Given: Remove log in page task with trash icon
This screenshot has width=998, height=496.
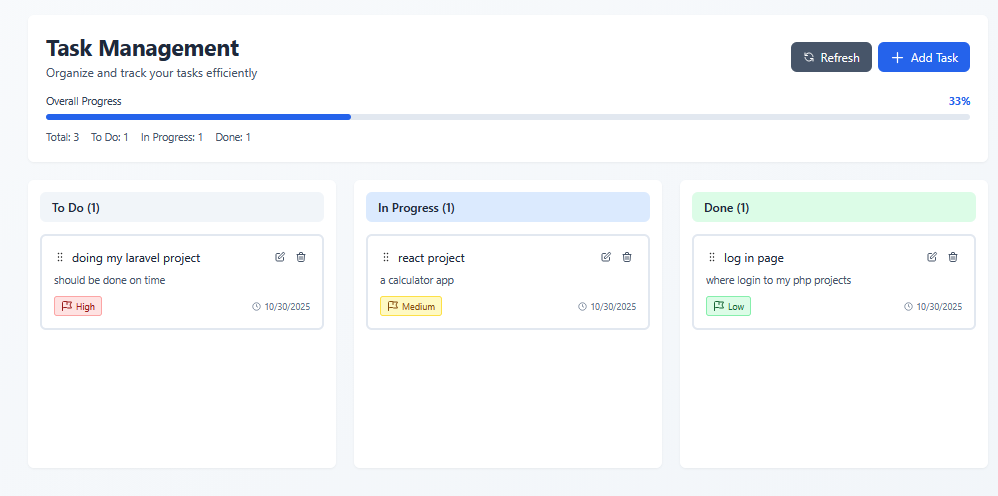Looking at the screenshot, I should pos(953,257).
